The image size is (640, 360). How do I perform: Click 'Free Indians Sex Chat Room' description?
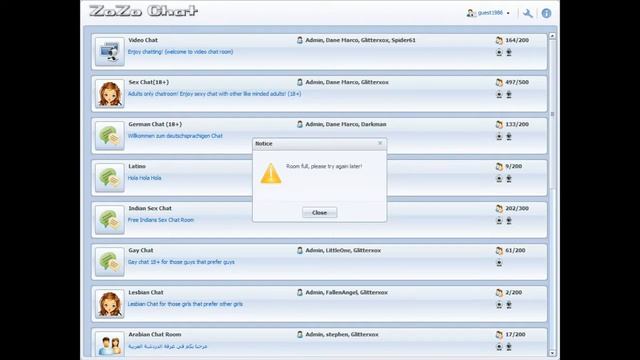point(161,220)
